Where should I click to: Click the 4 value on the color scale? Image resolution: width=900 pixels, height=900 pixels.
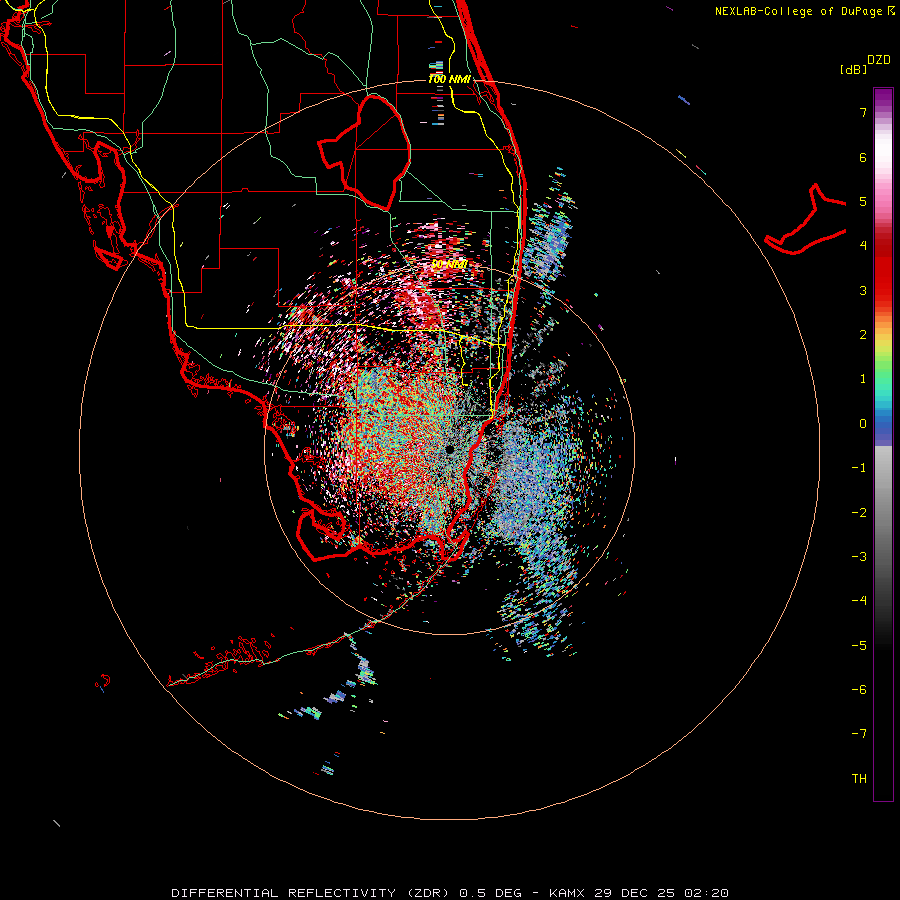coord(863,246)
